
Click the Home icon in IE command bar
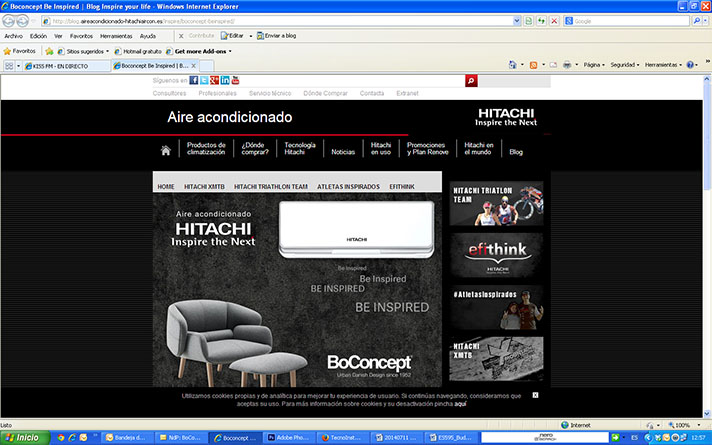point(513,65)
